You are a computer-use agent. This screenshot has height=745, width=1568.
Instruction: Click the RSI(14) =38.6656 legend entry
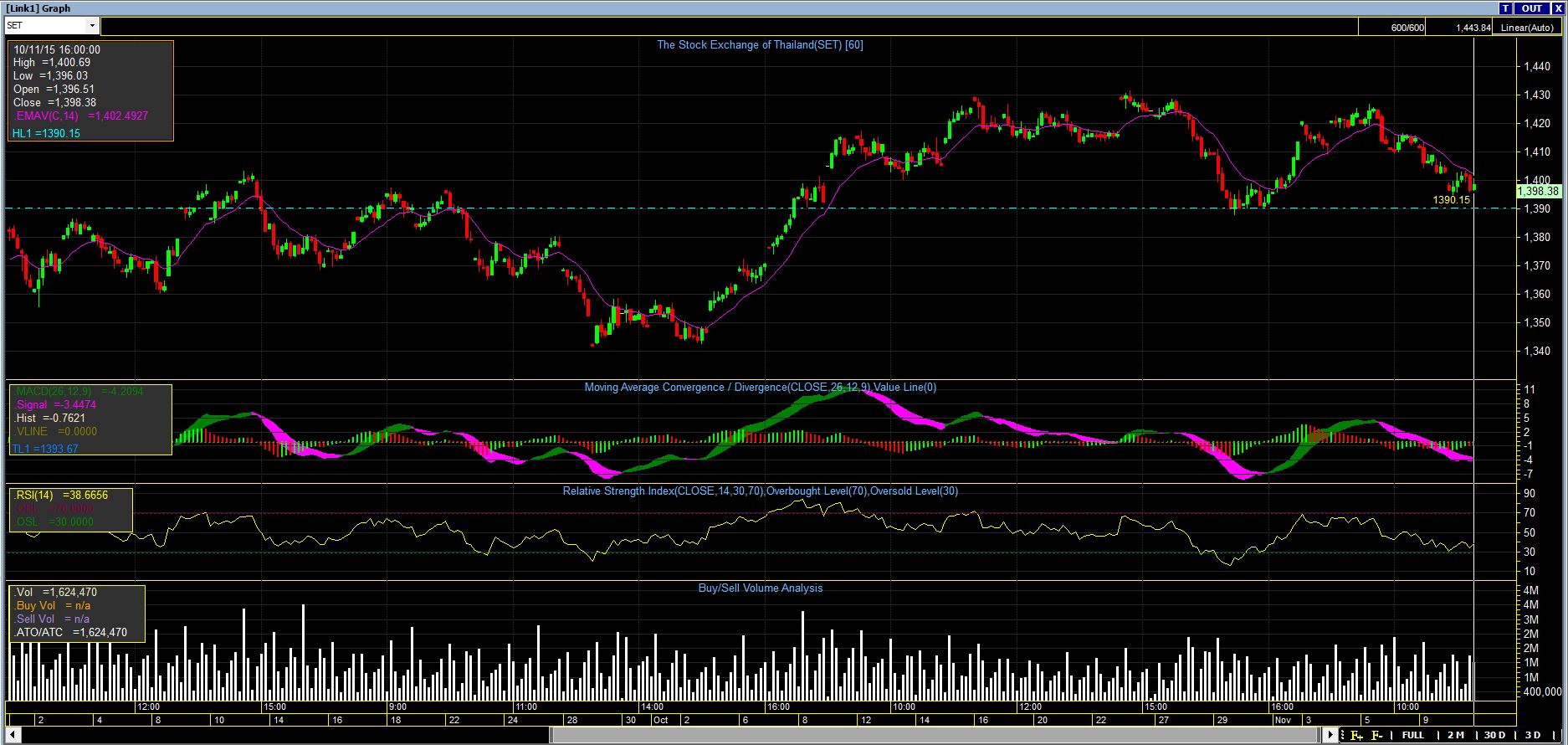coord(61,496)
